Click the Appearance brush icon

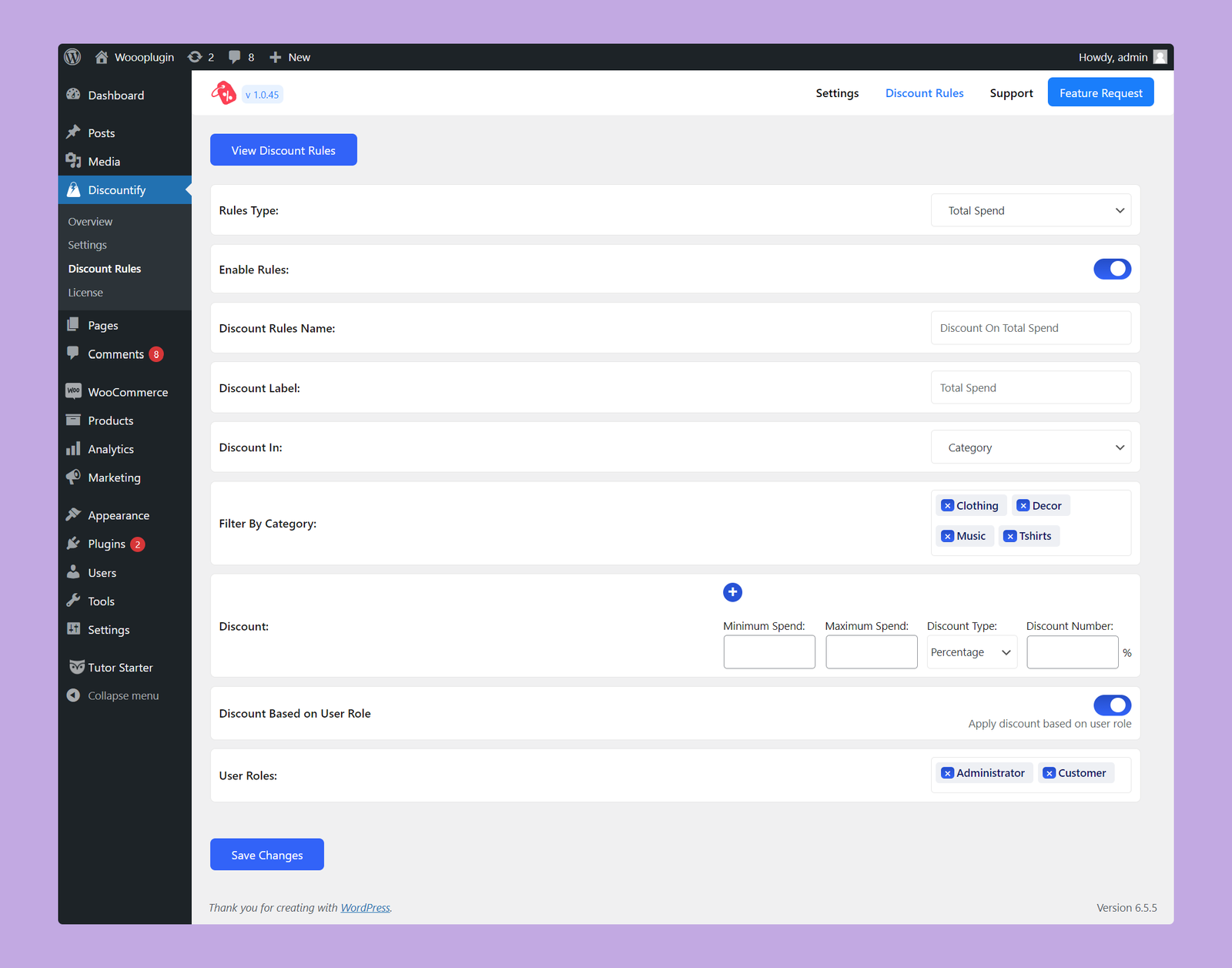73,514
